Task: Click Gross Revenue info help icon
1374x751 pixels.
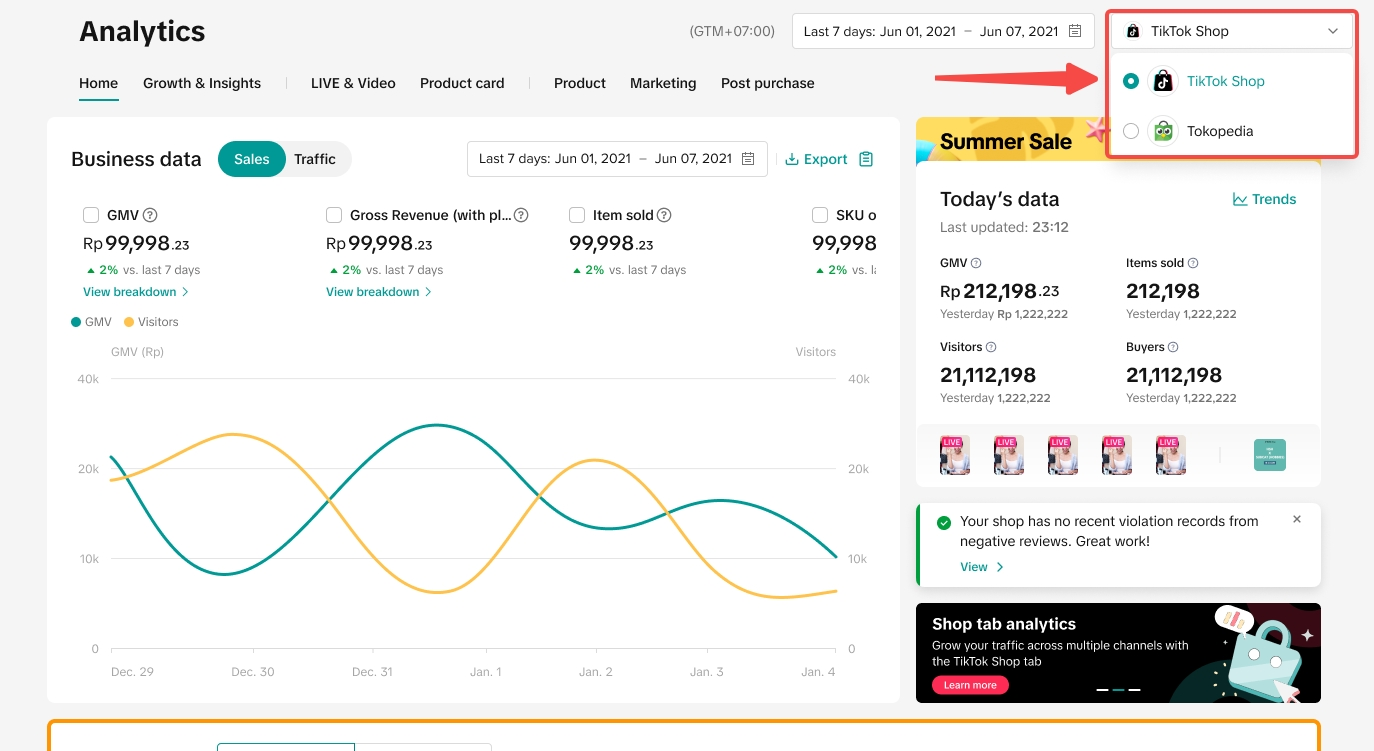Action: [x=521, y=215]
